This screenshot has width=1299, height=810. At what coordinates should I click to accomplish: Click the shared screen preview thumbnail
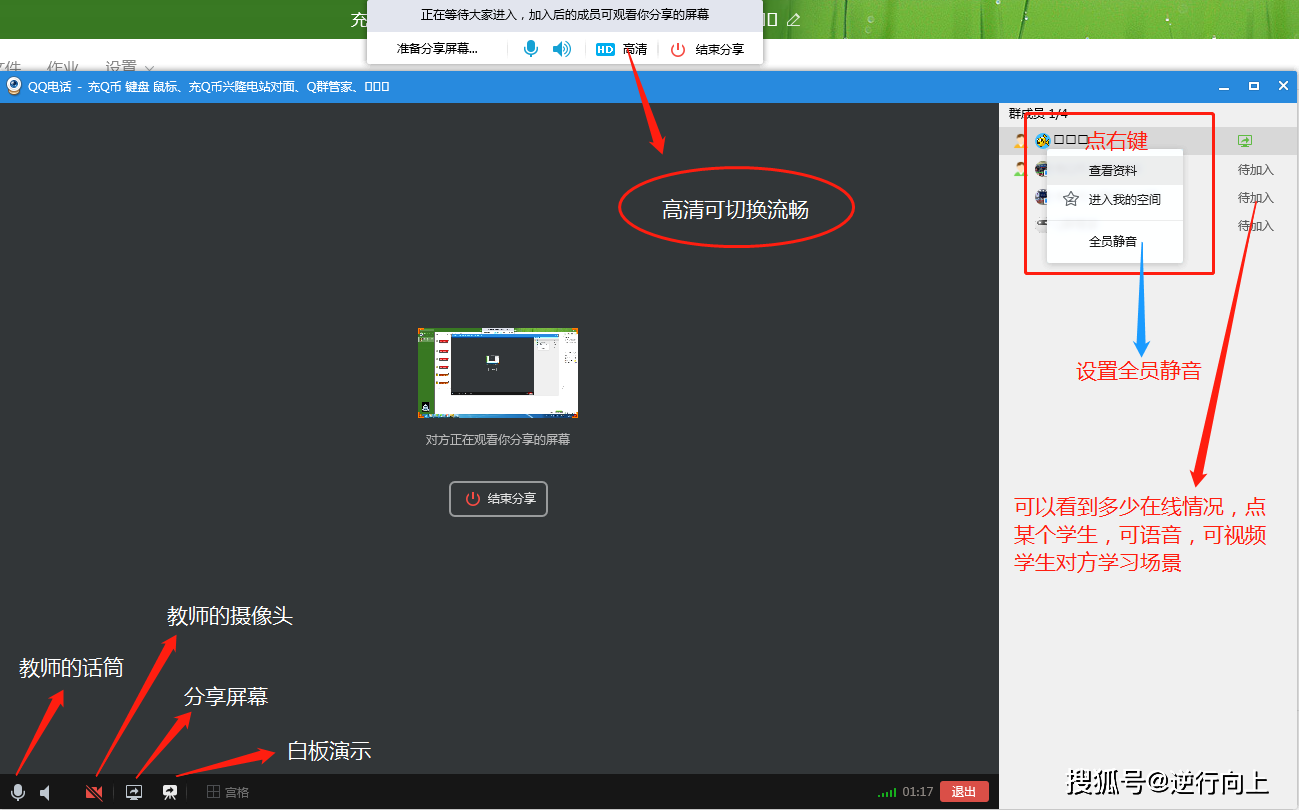[x=497, y=372]
